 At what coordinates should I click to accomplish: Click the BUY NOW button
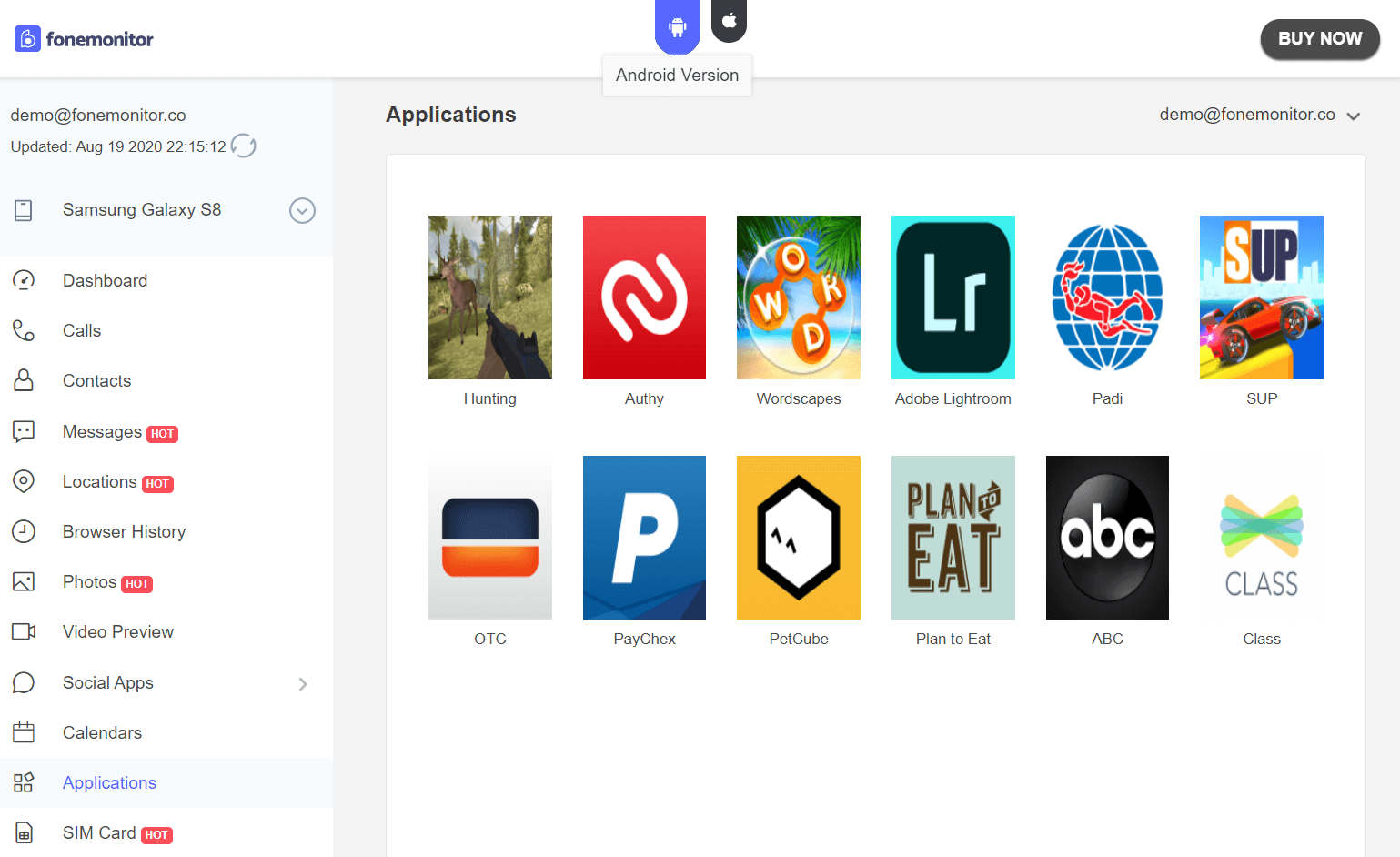click(x=1320, y=39)
